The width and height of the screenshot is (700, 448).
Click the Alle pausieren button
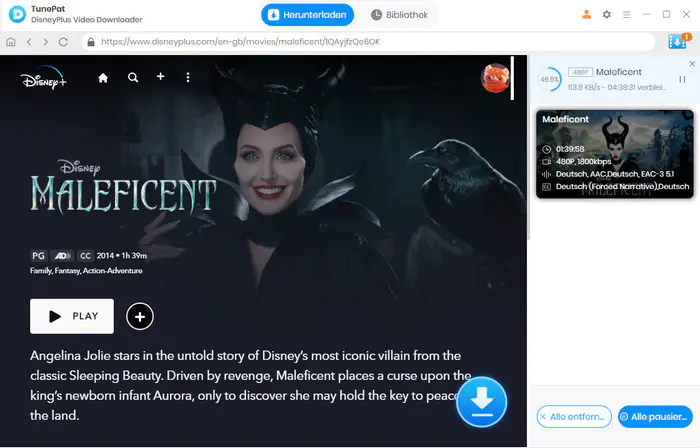click(x=655, y=416)
